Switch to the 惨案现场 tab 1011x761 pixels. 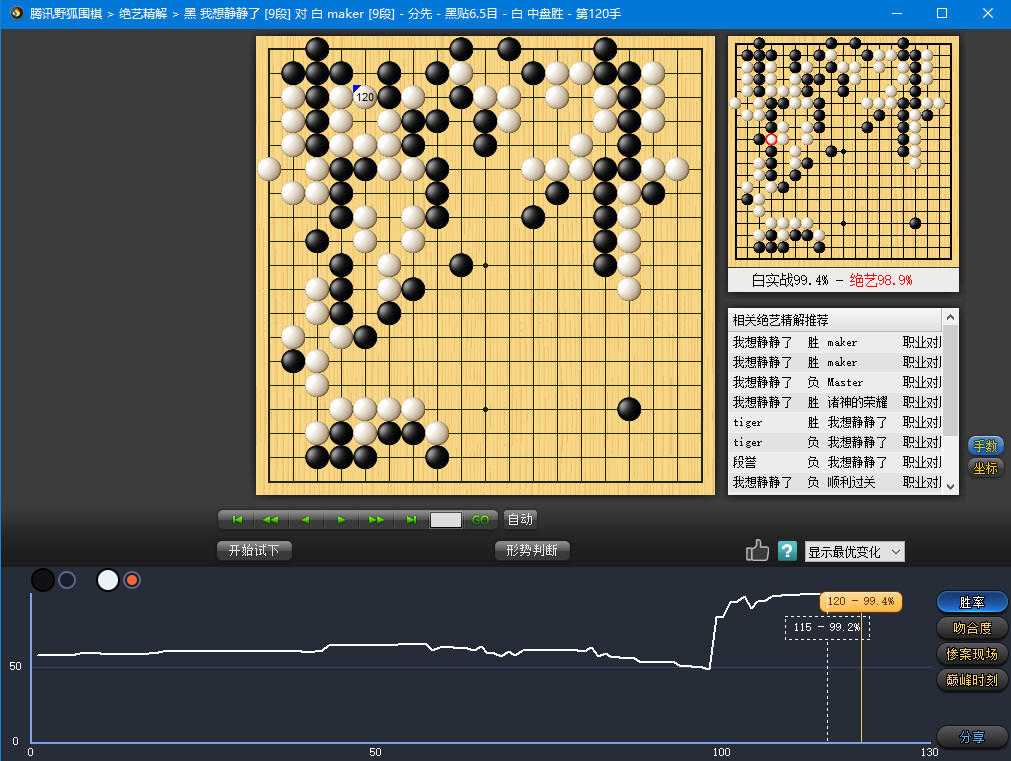coord(972,654)
